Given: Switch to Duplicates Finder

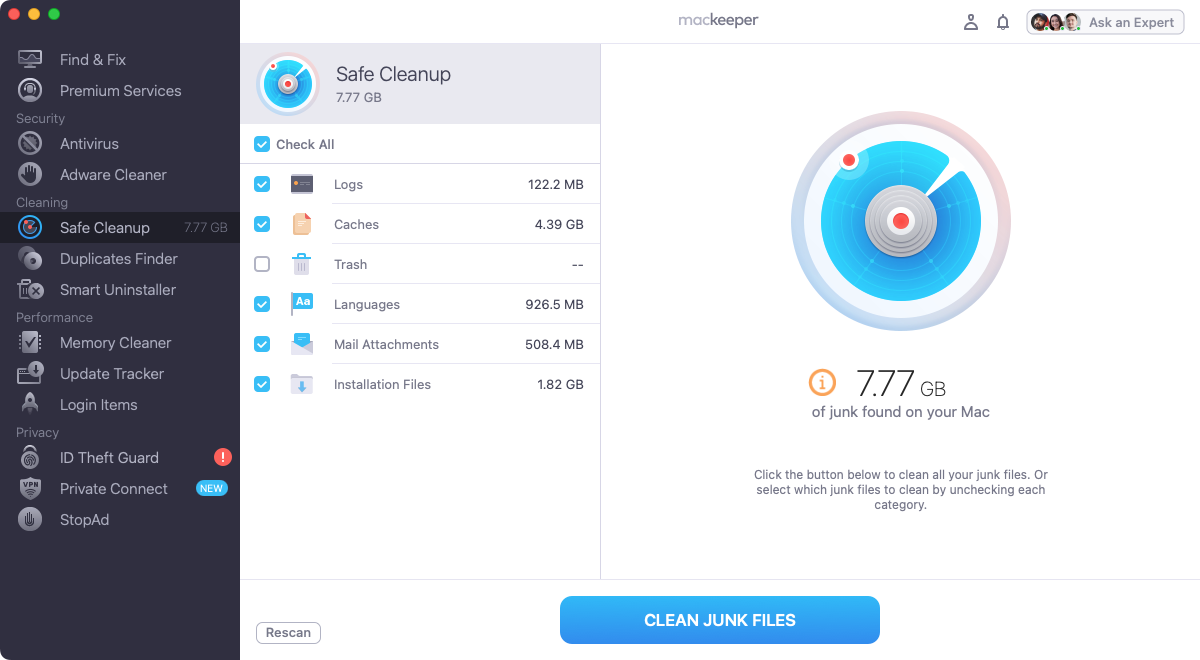Looking at the screenshot, I should coord(120,258).
